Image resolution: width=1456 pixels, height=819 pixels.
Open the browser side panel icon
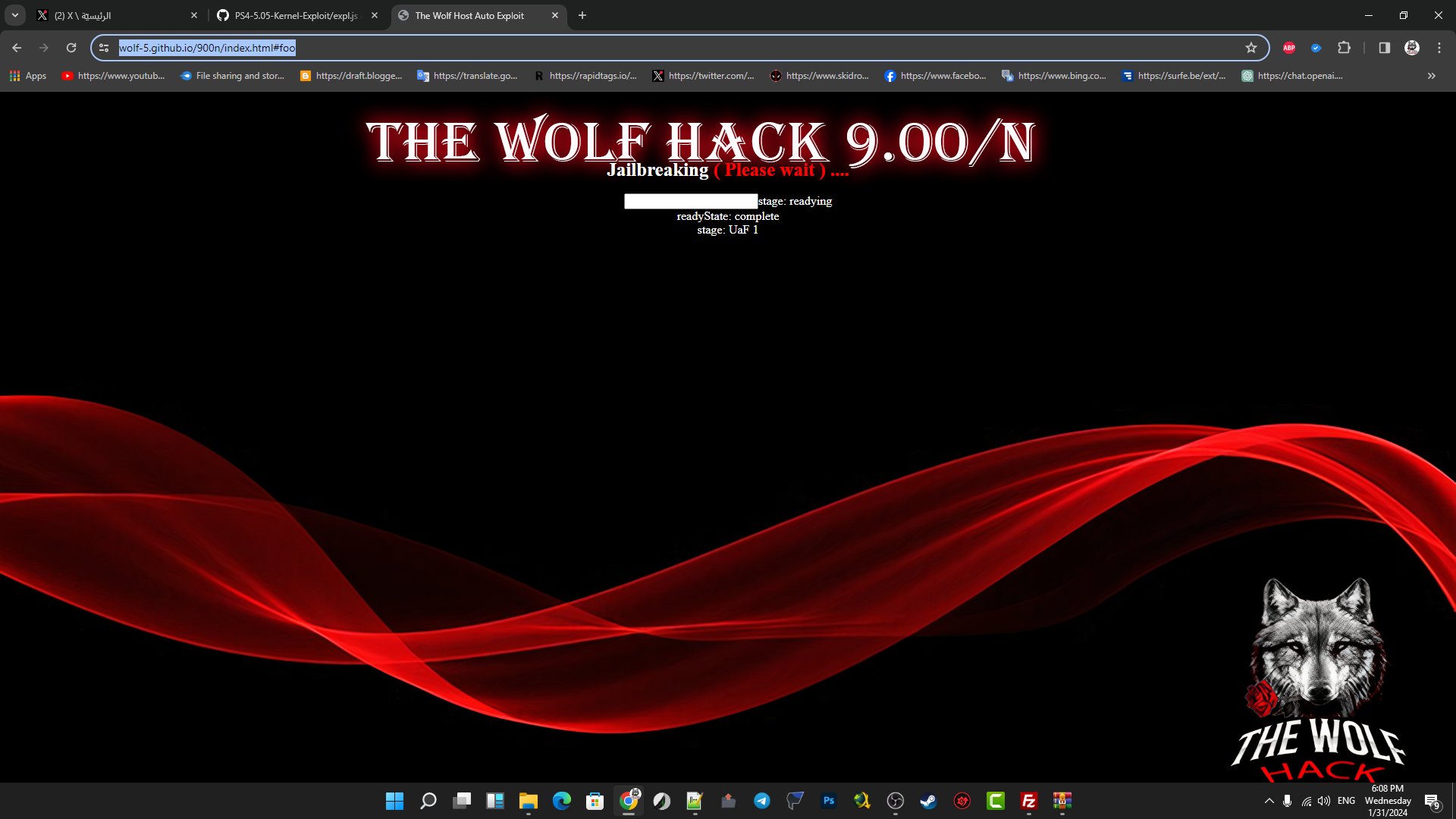(x=1384, y=48)
